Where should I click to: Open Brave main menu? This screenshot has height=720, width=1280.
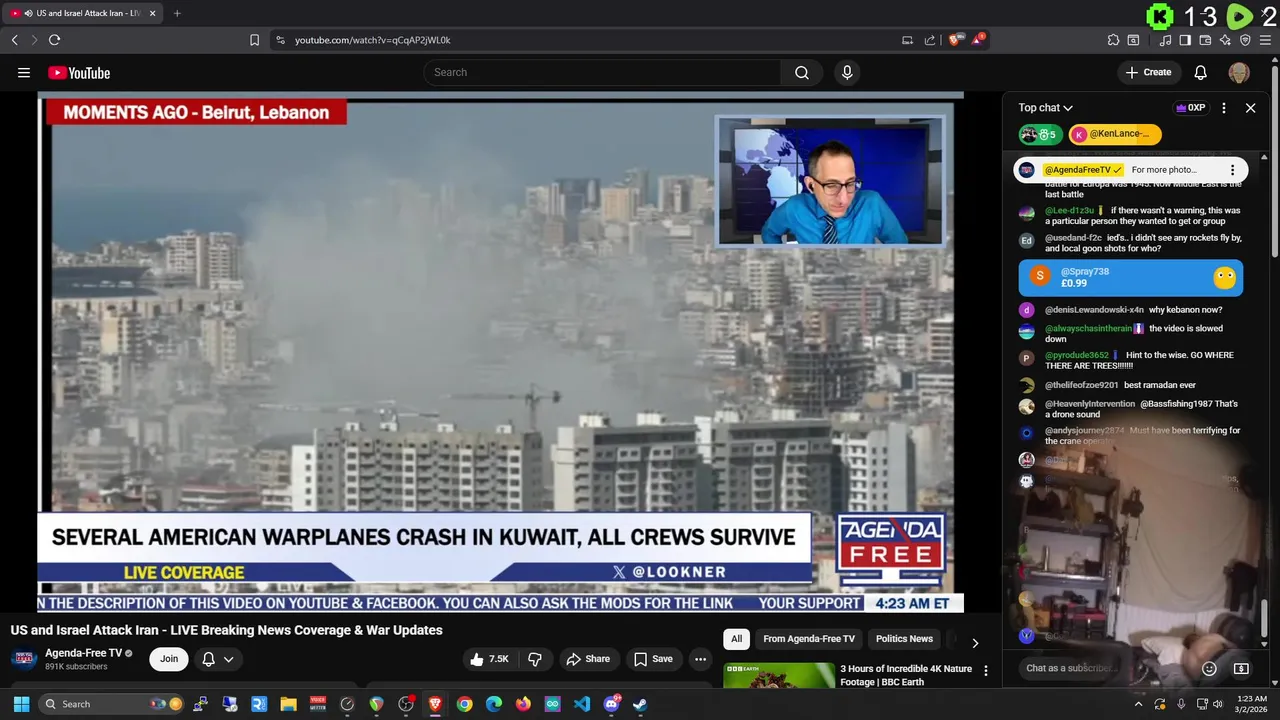click(1266, 40)
